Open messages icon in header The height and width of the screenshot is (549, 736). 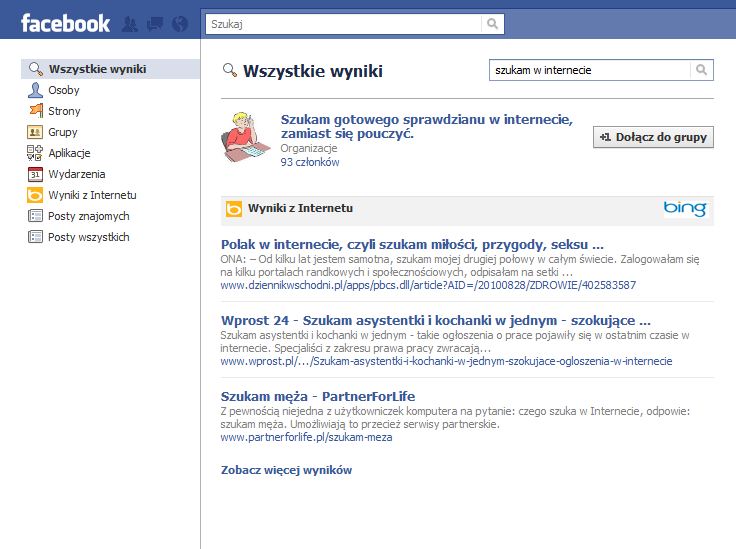click(x=155, y=24)
